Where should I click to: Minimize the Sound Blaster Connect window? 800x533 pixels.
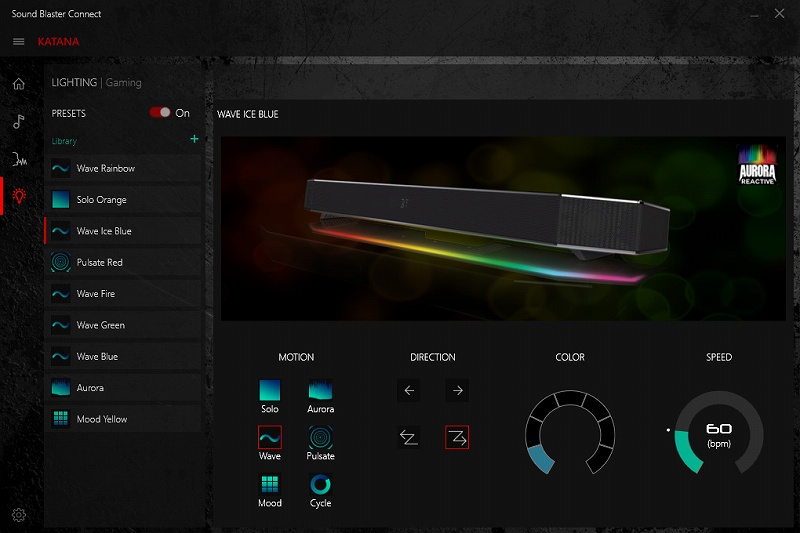pos(754,14)
